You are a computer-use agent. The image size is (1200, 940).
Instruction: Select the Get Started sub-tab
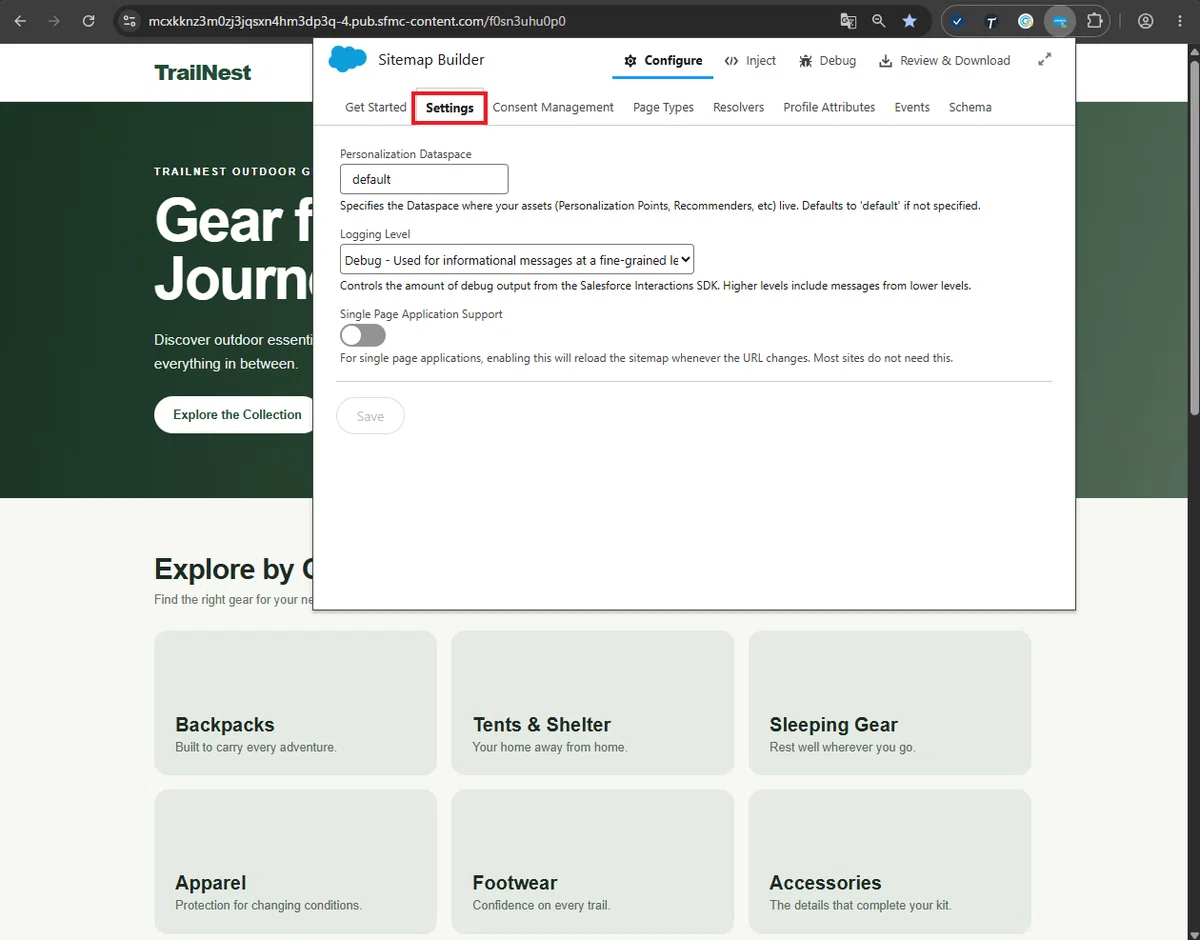click(376, 107)
